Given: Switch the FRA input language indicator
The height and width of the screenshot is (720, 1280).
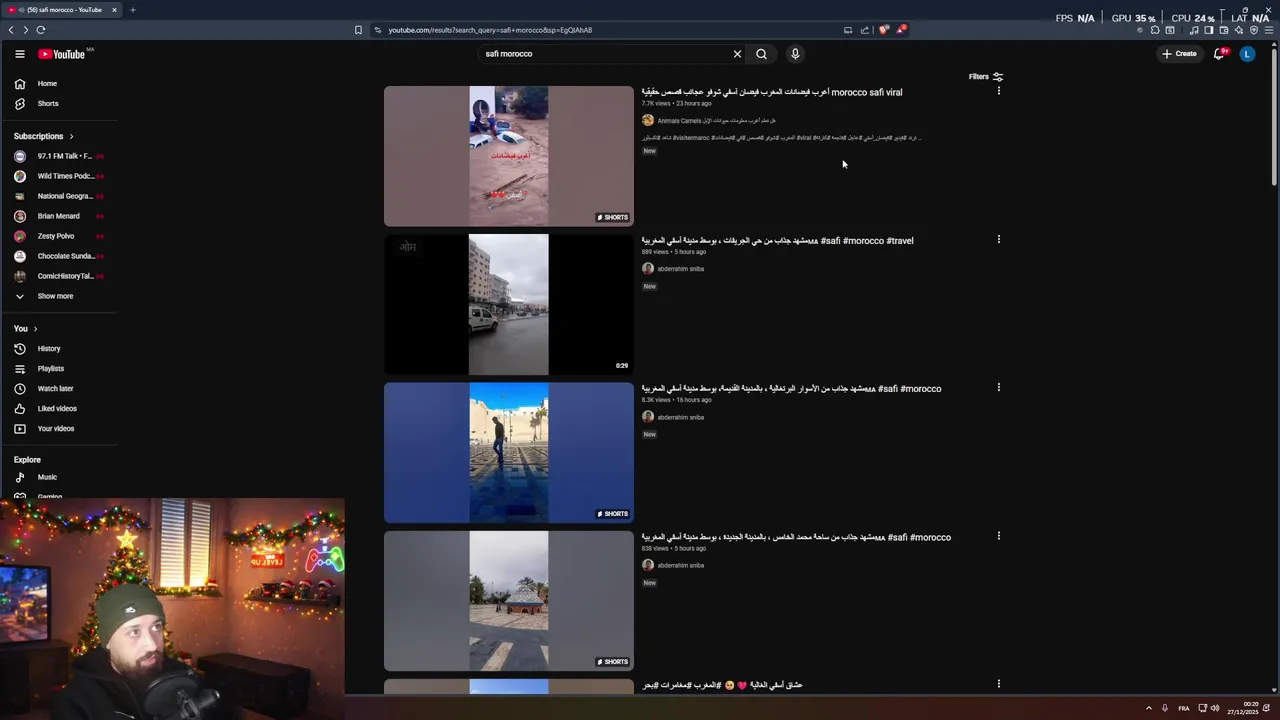Looking at the screenshot, I should [x=1184, y=708].
